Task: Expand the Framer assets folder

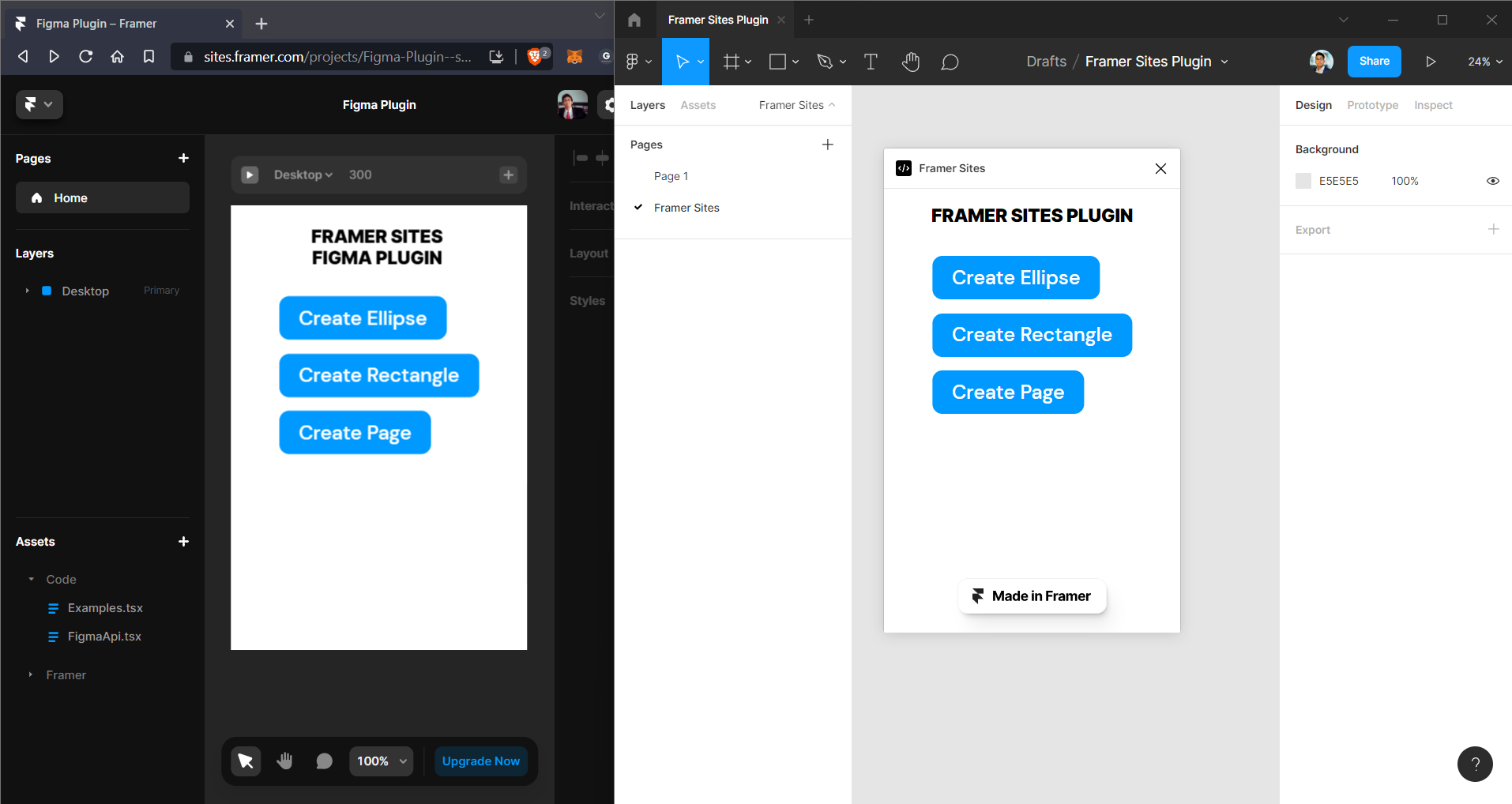Action: 31,674
